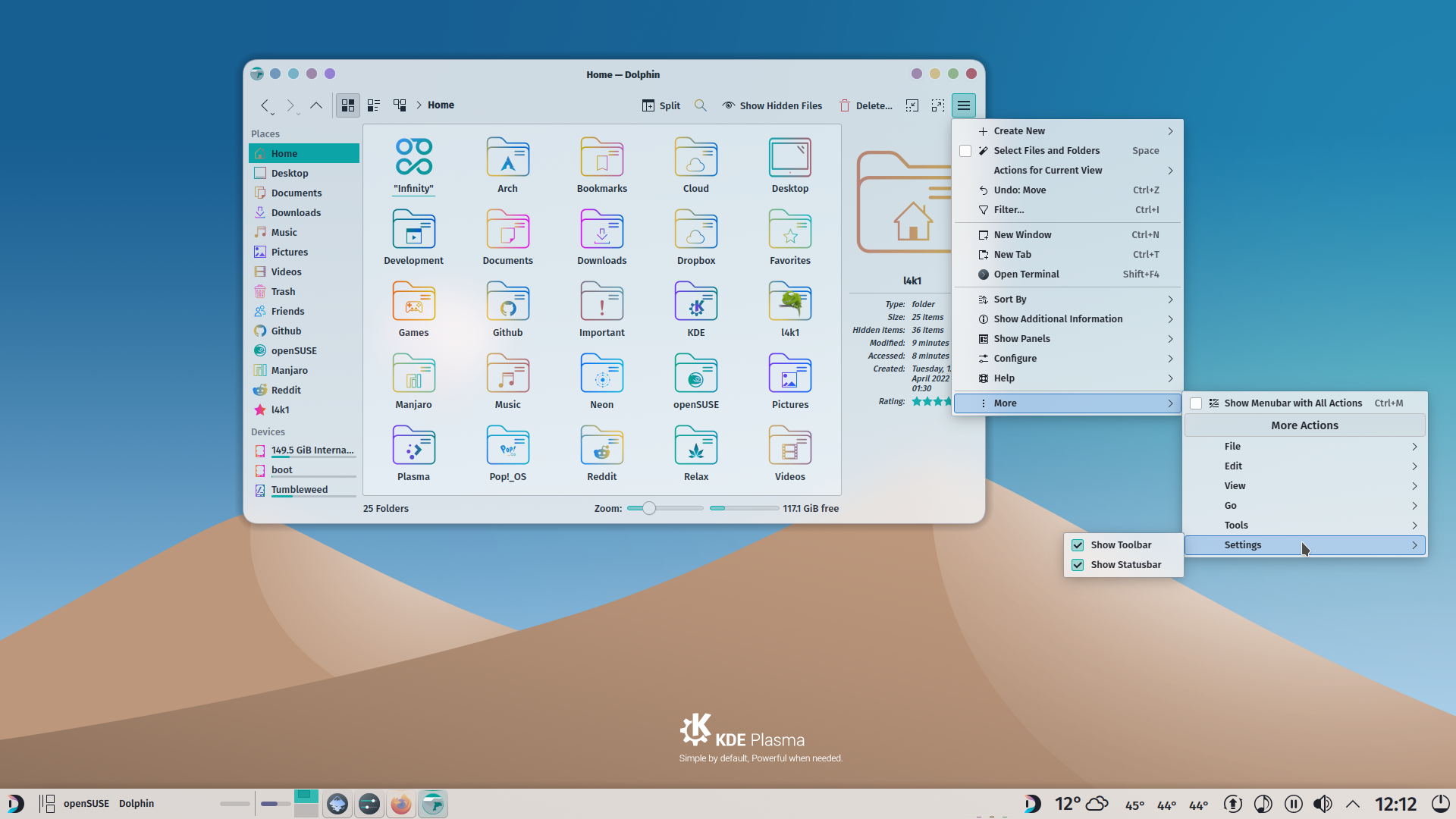Expand Create New submenu
This screenshot has height=819, width=1456.
pos(1067,131)
